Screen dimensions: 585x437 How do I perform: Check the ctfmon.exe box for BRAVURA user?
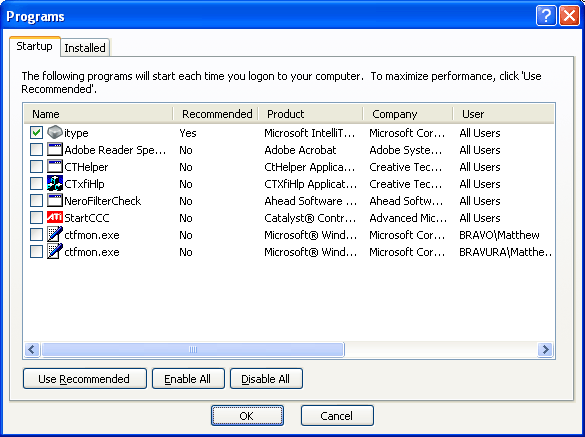37,252
